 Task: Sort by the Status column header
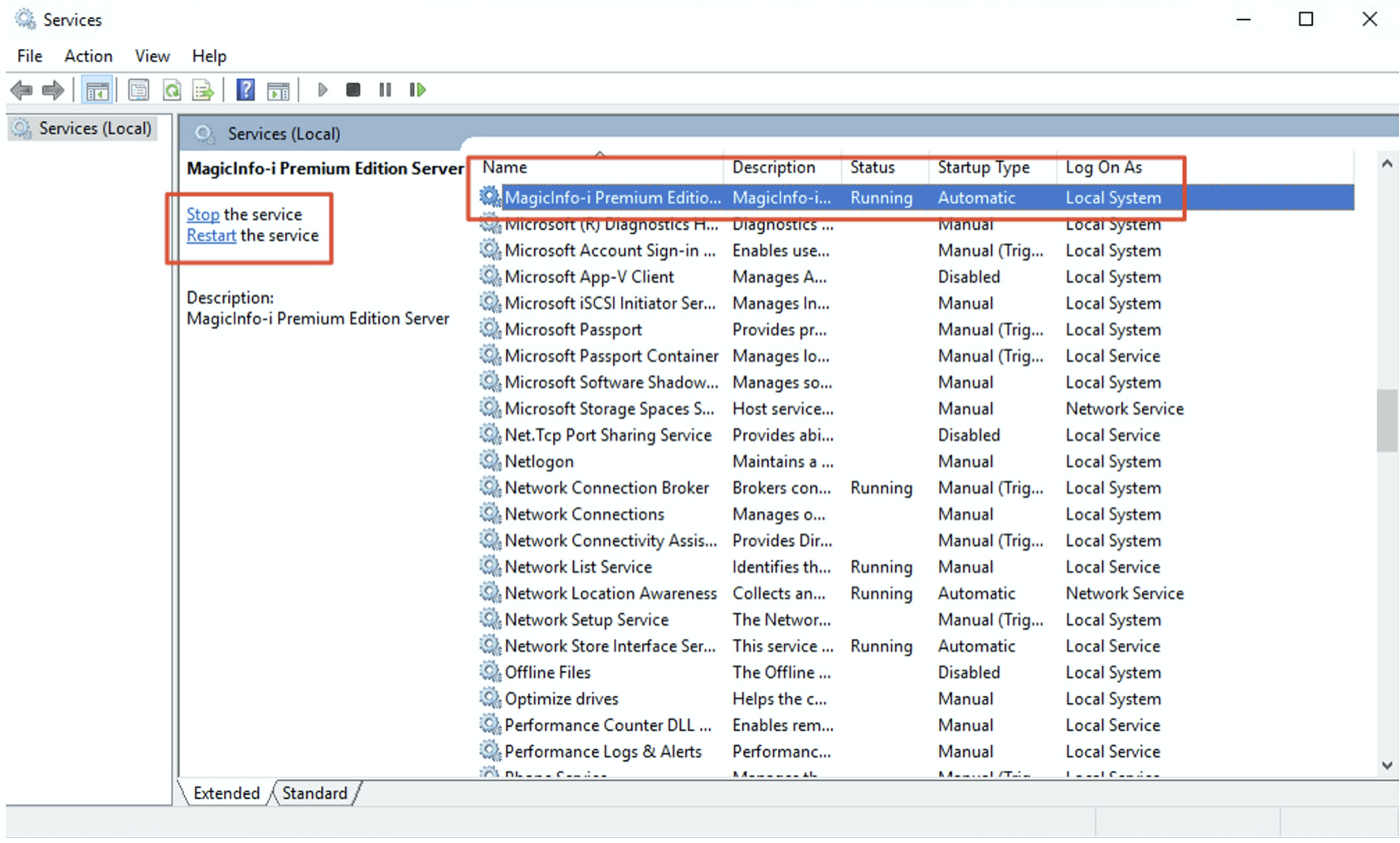pyautogui.click(x=886, y=167)
